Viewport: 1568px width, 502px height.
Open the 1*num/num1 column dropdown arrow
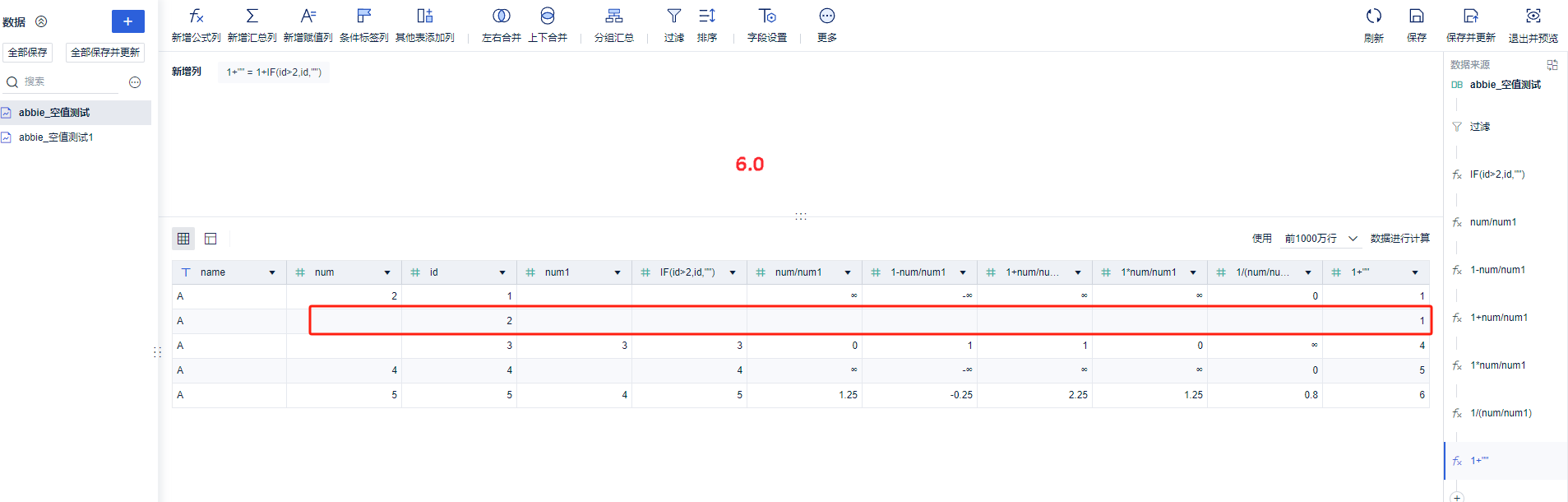(1193, 272)
